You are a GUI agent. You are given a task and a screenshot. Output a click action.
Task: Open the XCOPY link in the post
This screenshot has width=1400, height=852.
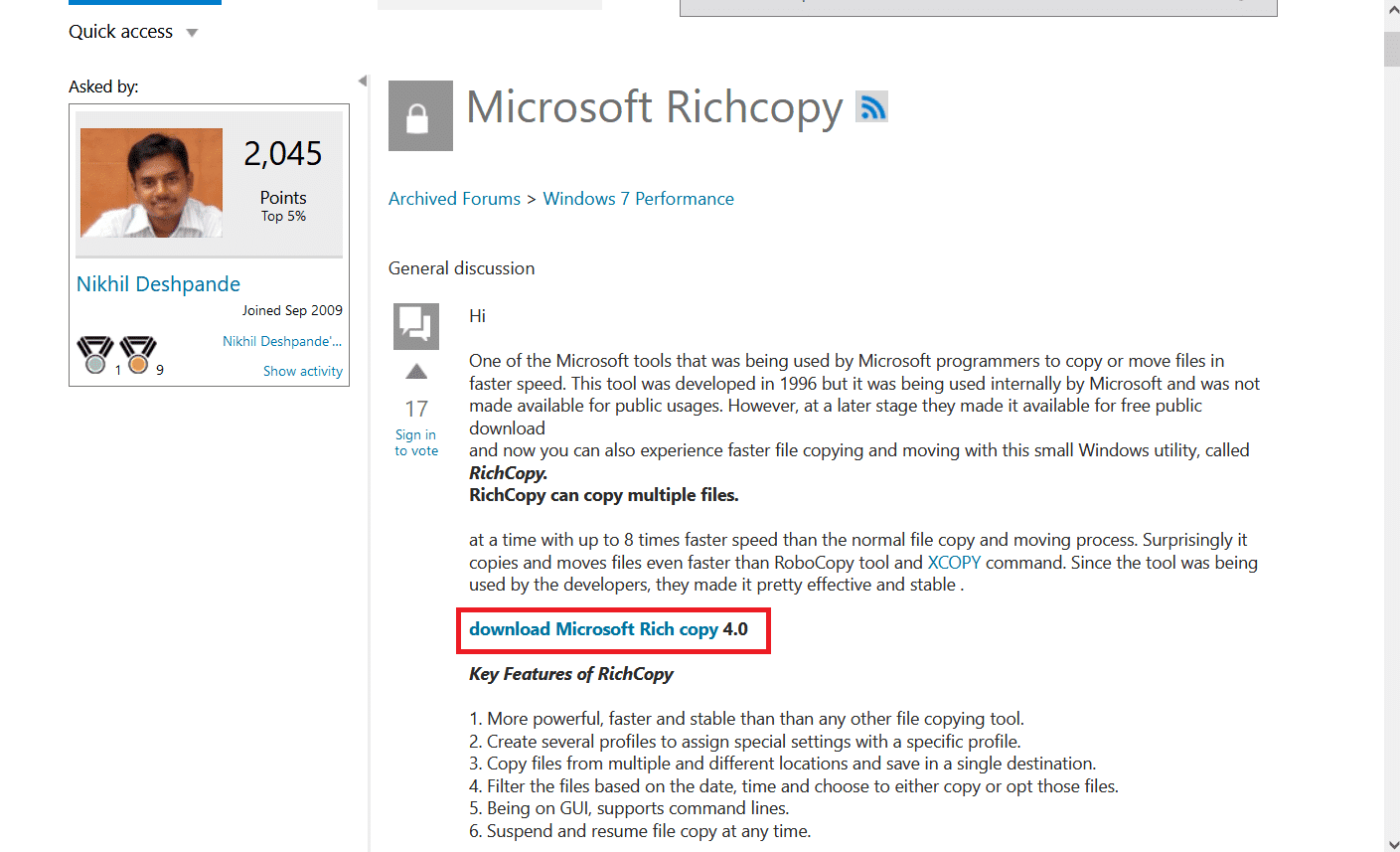point(954,562)
